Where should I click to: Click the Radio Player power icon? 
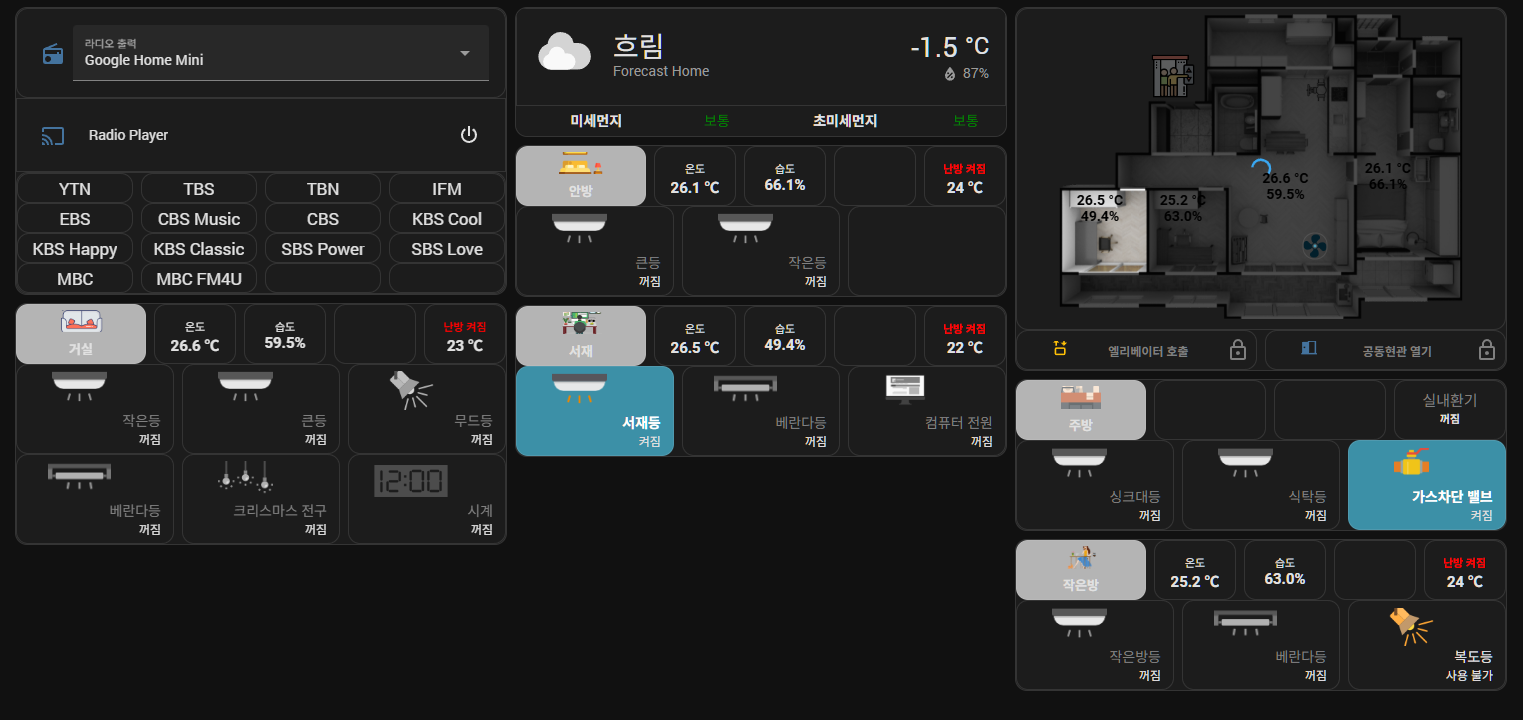(468, 135)
